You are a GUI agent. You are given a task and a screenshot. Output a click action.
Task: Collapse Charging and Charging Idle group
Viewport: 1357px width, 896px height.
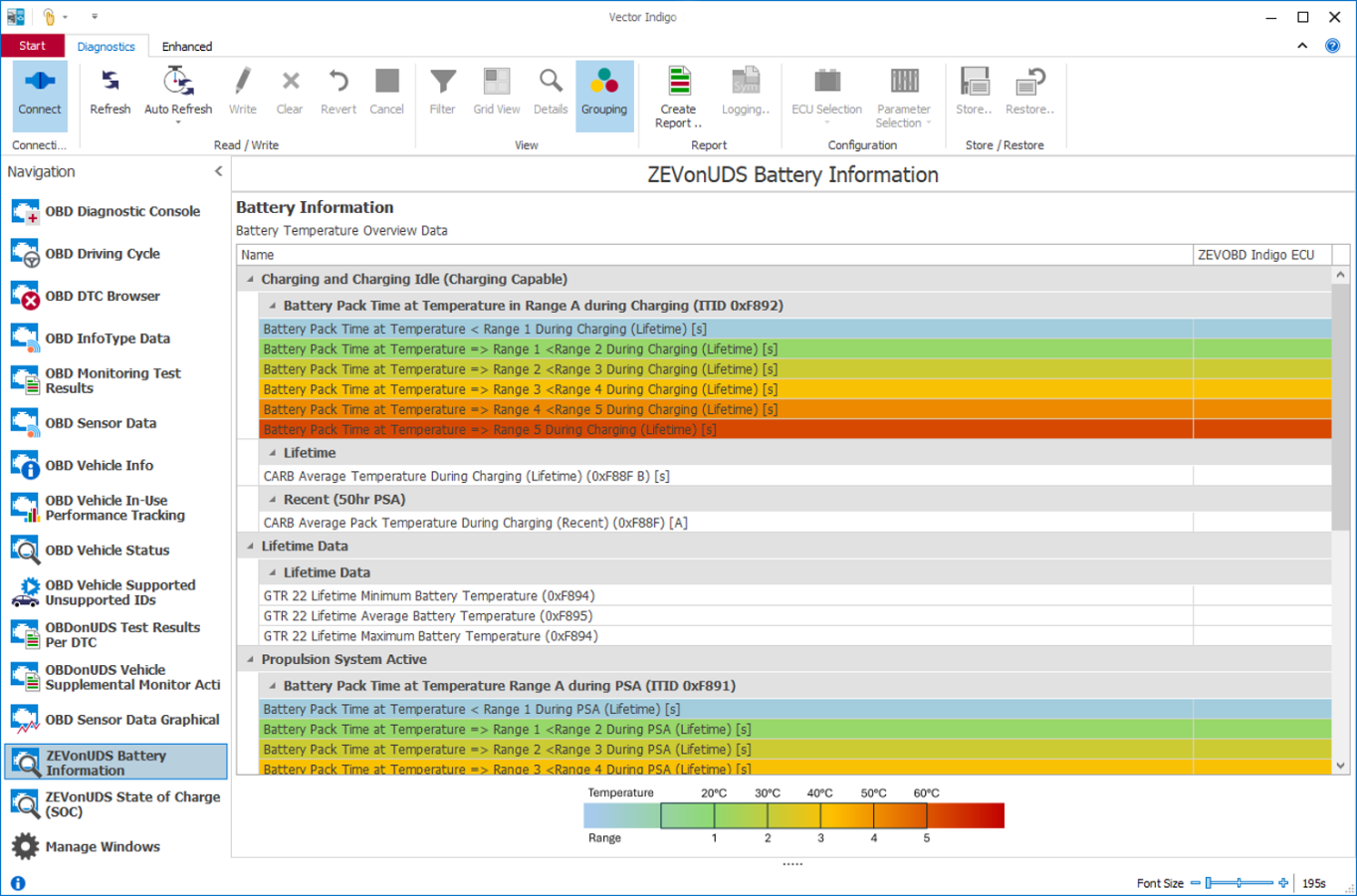(250, 279)
